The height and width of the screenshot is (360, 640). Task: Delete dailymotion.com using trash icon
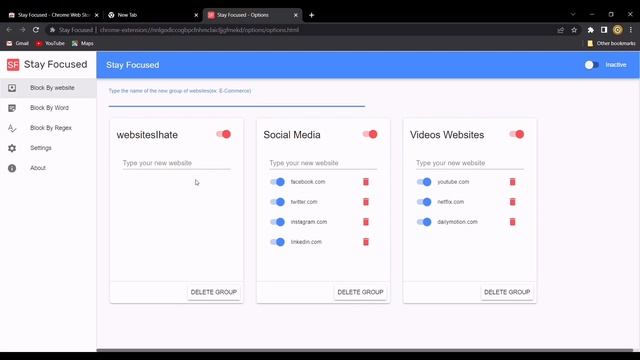(512, 222)
